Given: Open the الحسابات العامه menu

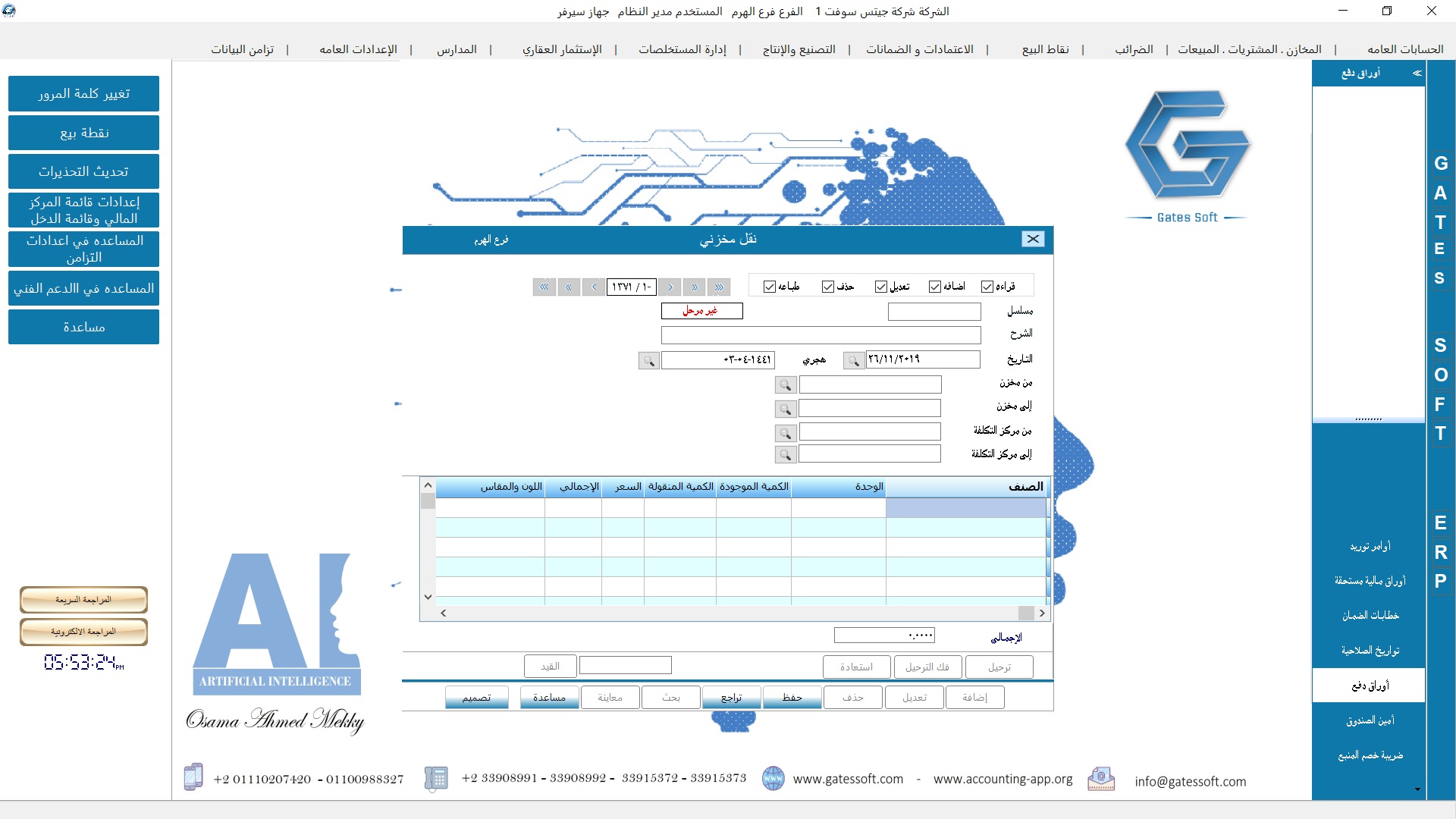Looking at the screenshot, I should click(x=1405, y=49).
